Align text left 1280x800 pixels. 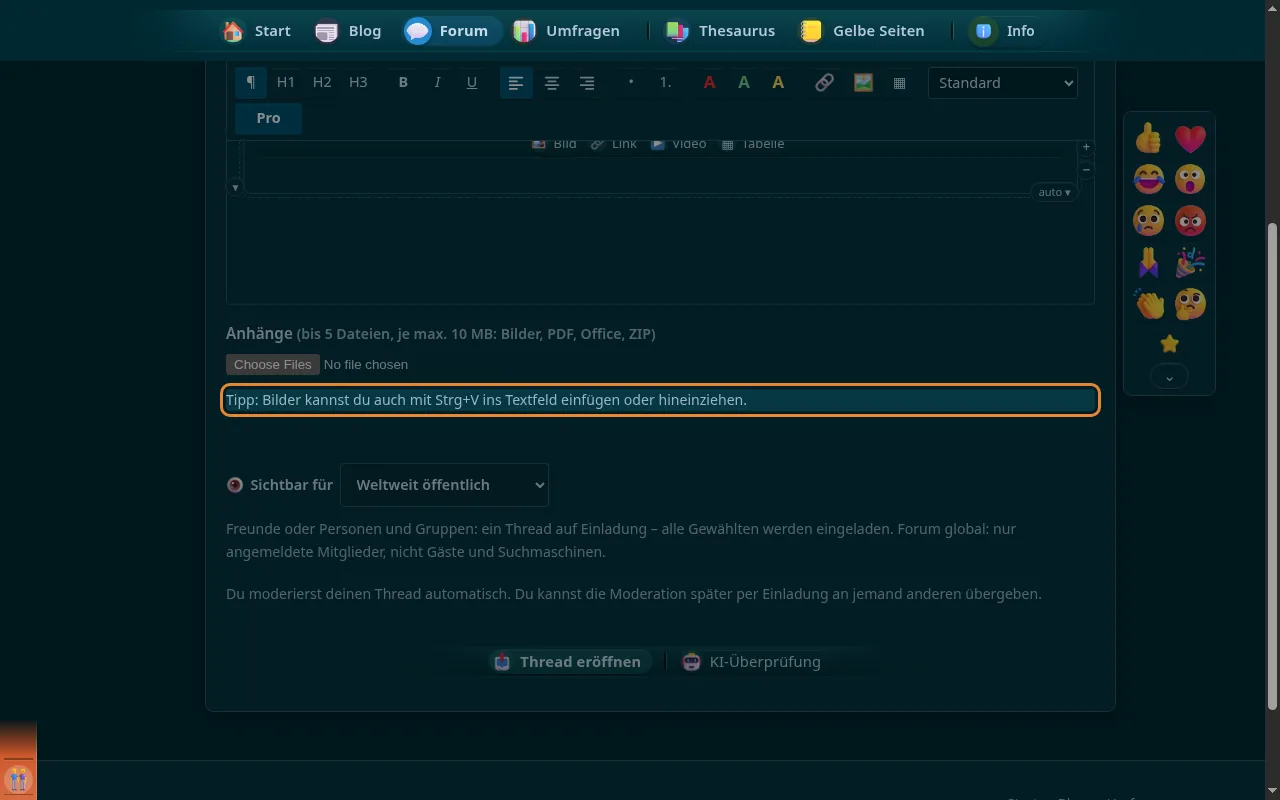pyautogui.click(x=516, y=83)
